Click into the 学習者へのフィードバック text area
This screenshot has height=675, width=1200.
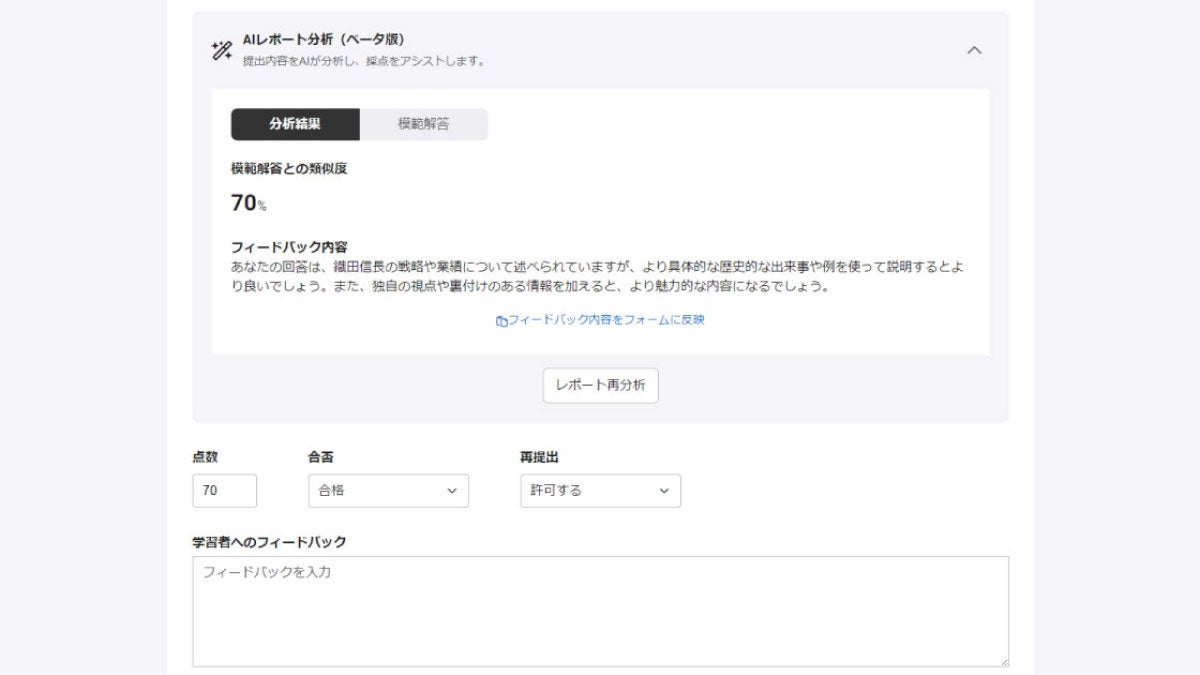600,610
